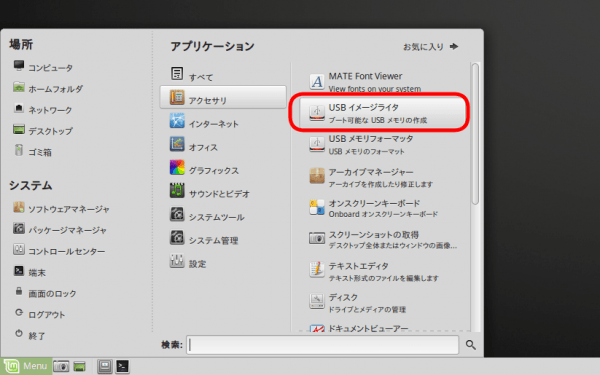Open the Terminal (端末) entry
Image resolution: width=600 pixels, height=375 pixels.
(29, 272)
